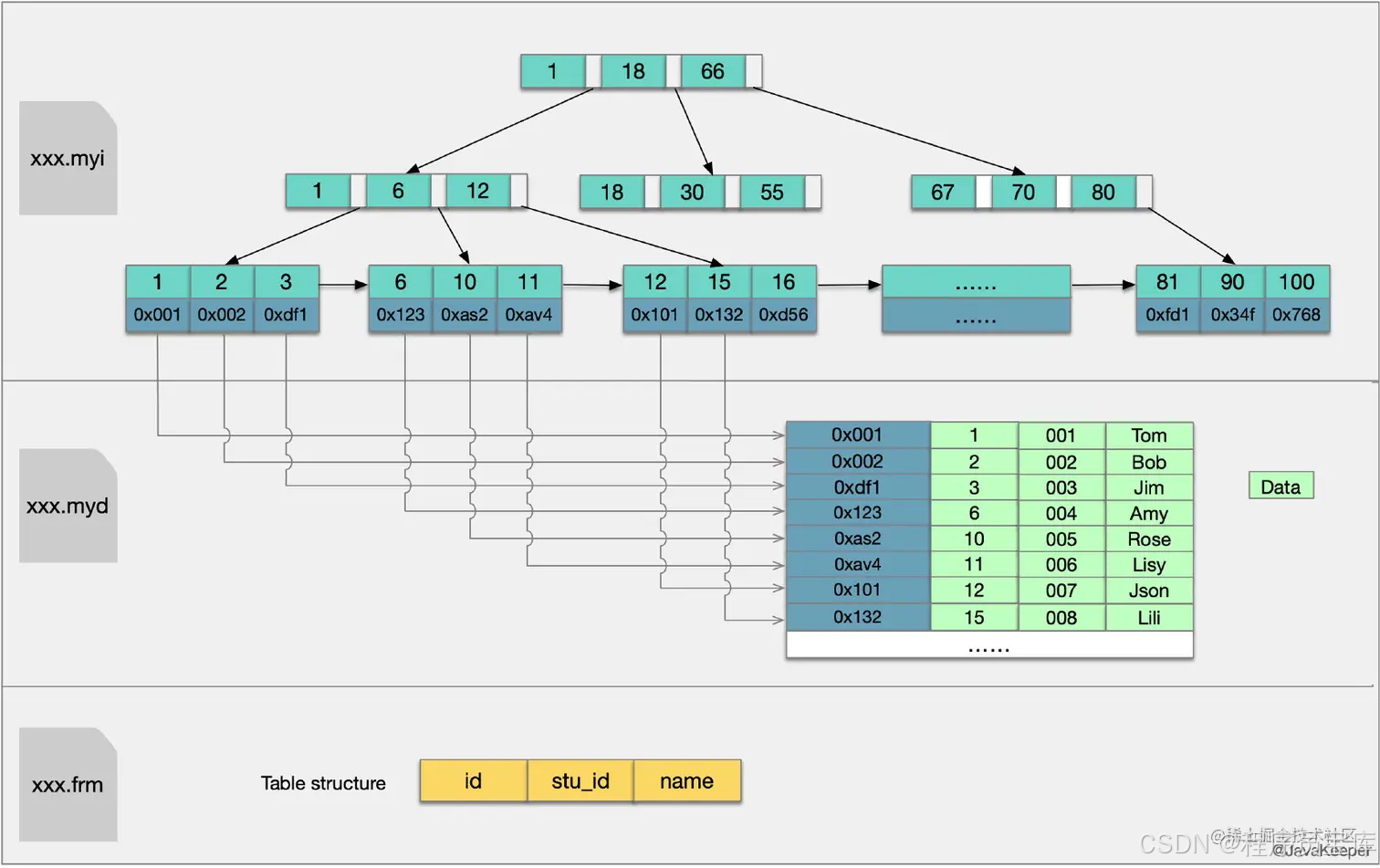1380x868 pixels.
Task: Click the xxx.myd data file icon
Action: (x=68, y=507)
